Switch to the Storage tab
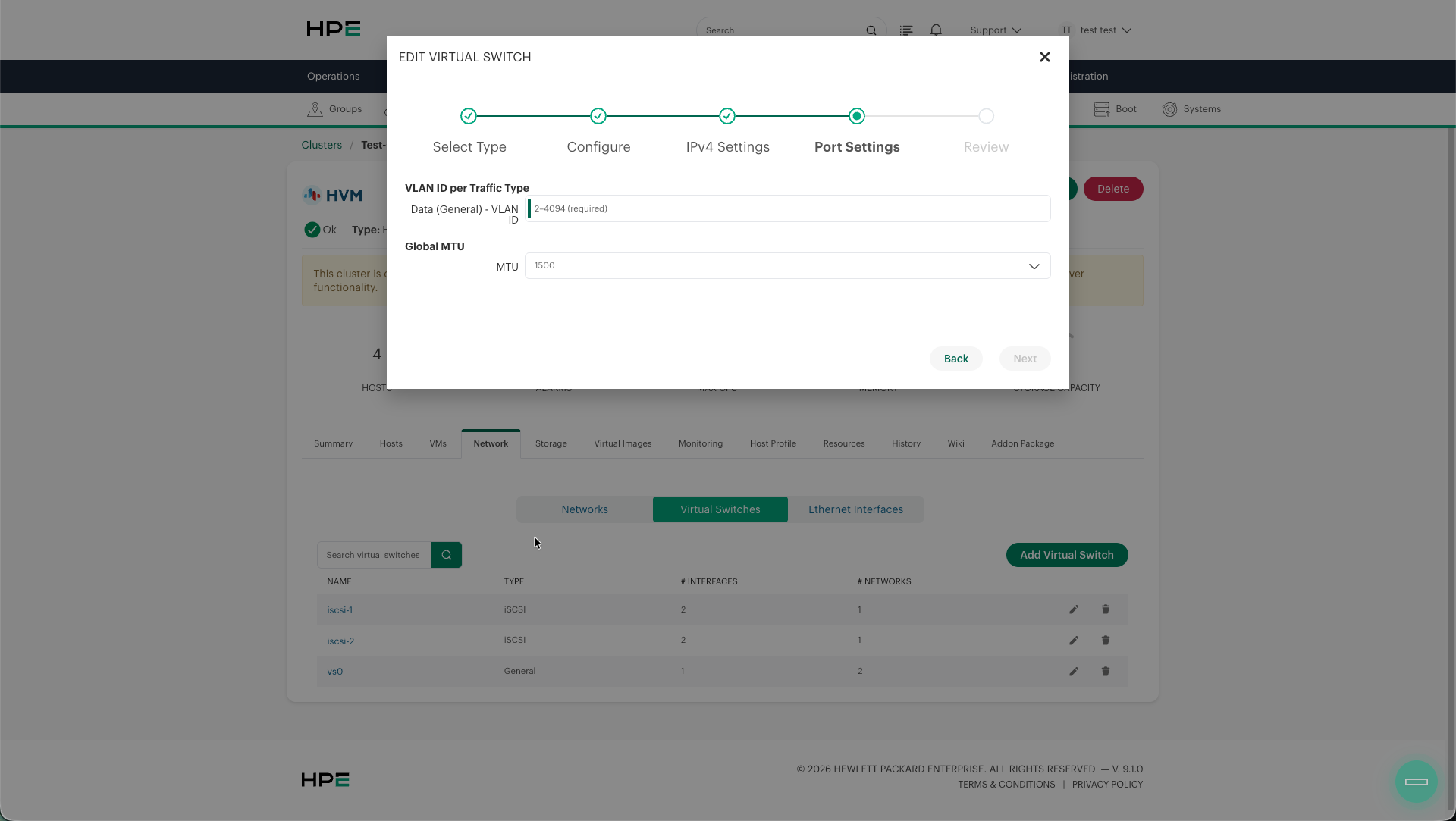The image size is (1456, 821). click(551, 443)
